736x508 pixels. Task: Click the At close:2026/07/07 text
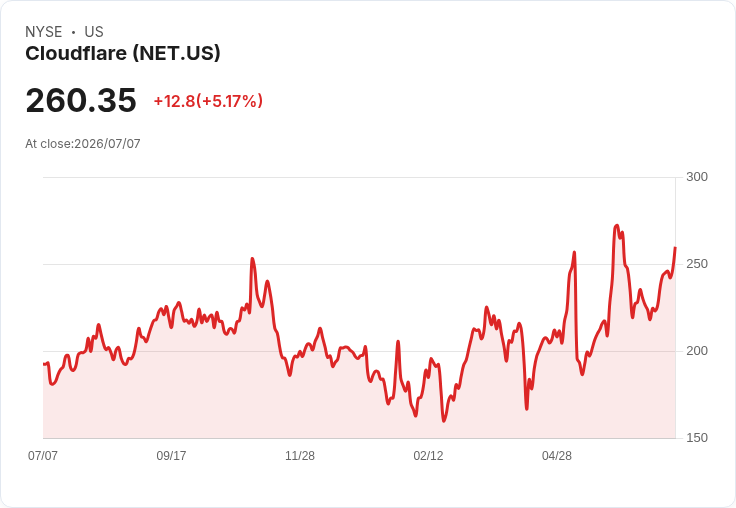click(83, 144)
